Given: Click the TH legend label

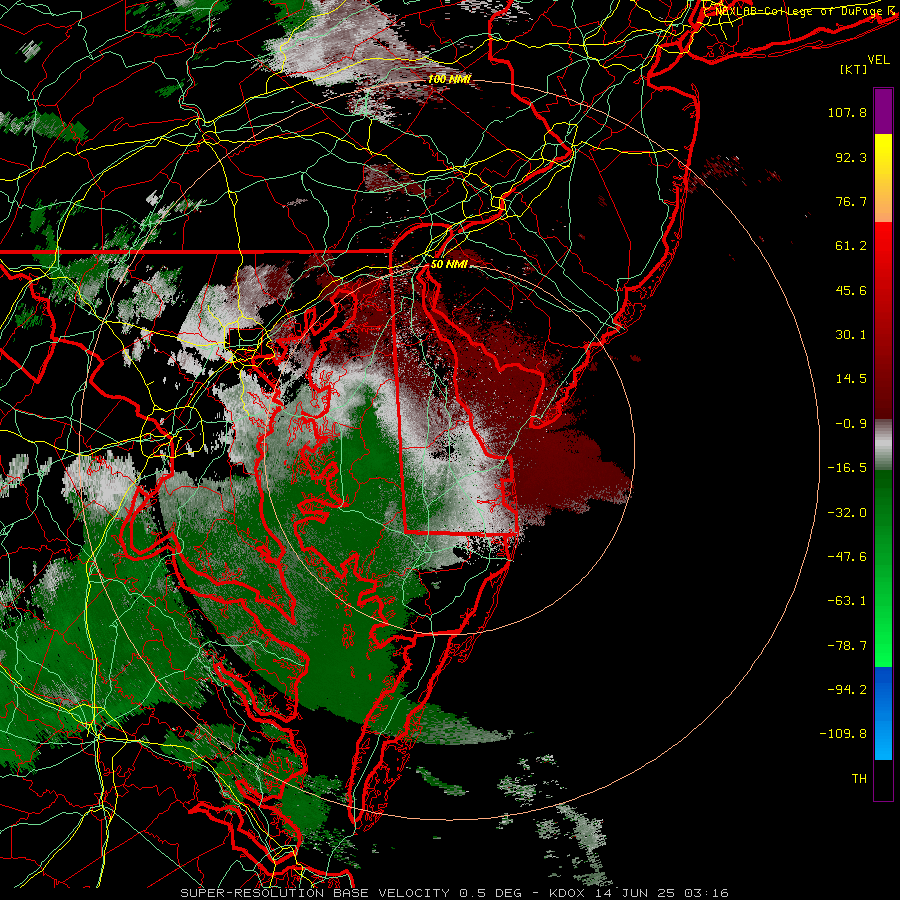Looking at the screenshot, I should [859, 778].
